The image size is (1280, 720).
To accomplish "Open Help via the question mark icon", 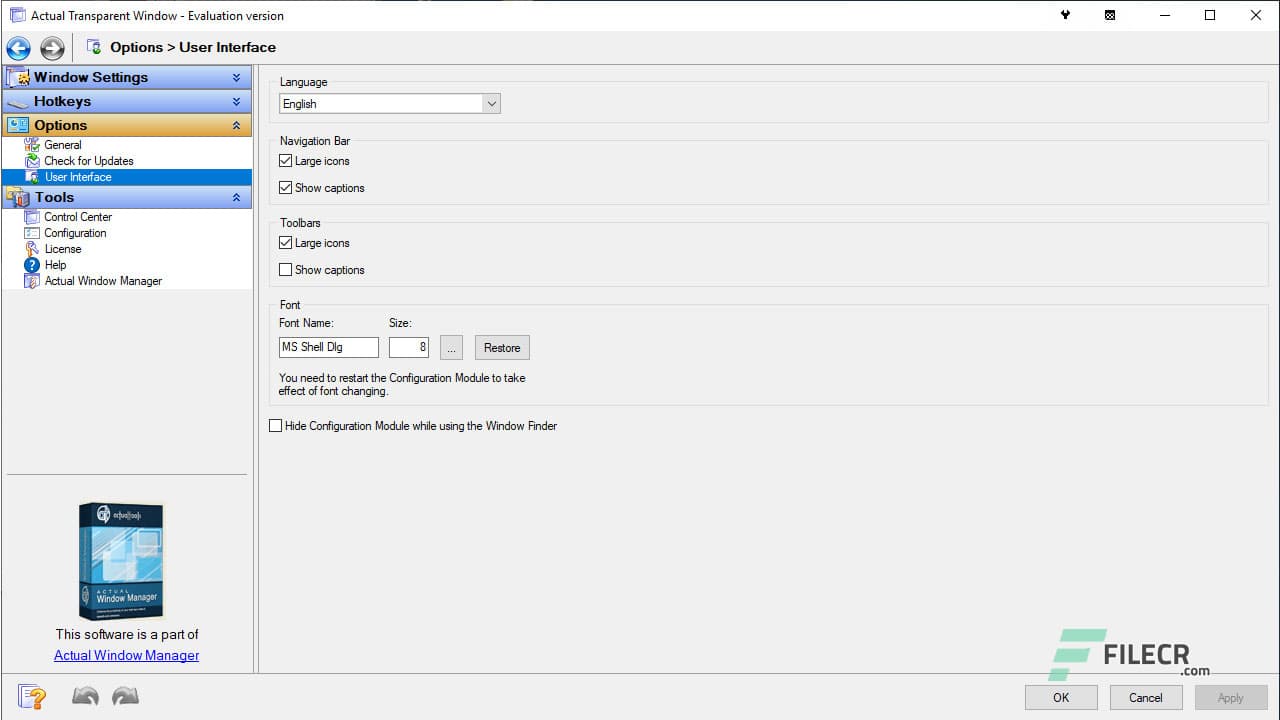I will pyautogui.click(x=33, y=265).
